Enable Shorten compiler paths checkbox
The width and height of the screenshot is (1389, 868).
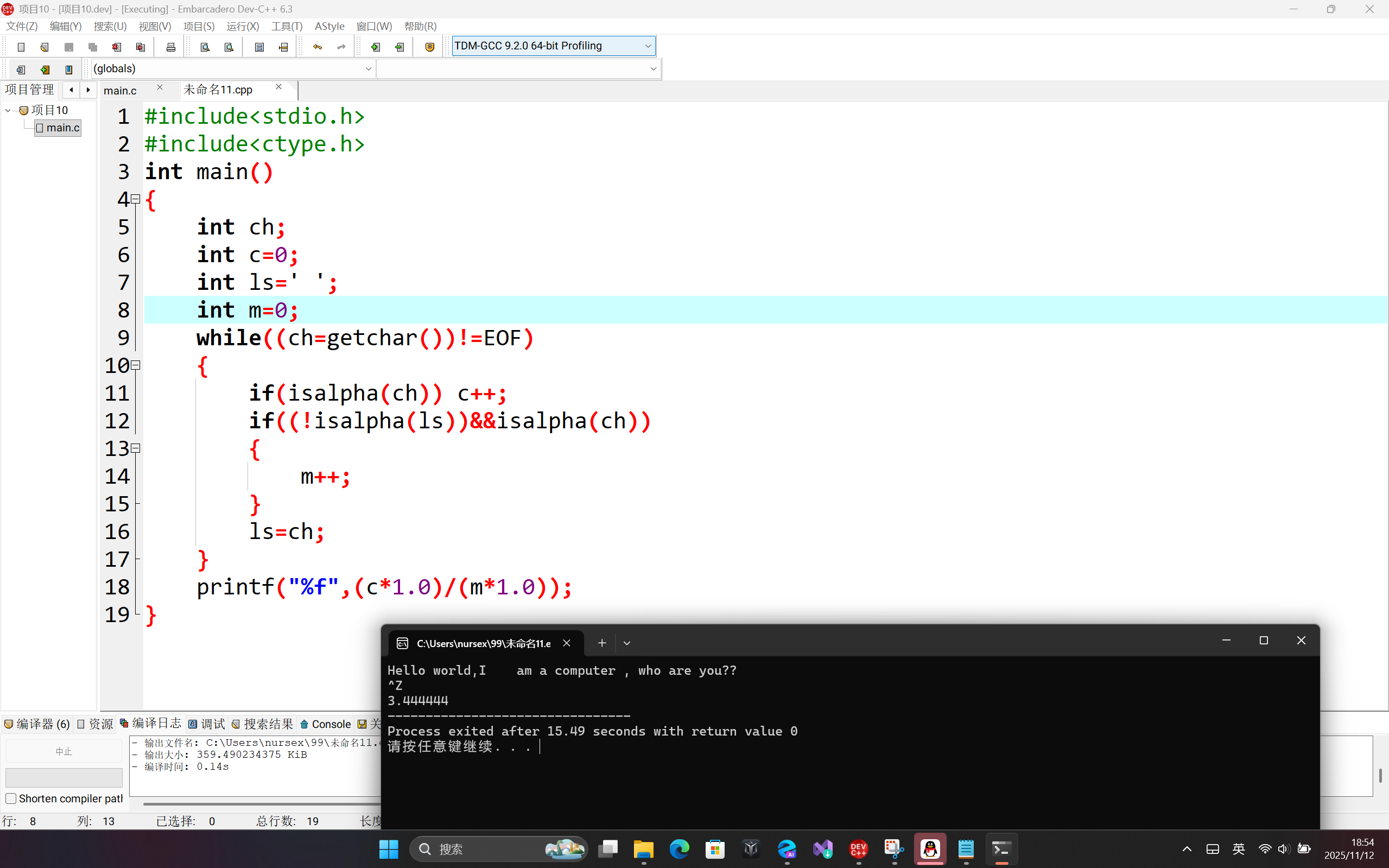[11, 799]
